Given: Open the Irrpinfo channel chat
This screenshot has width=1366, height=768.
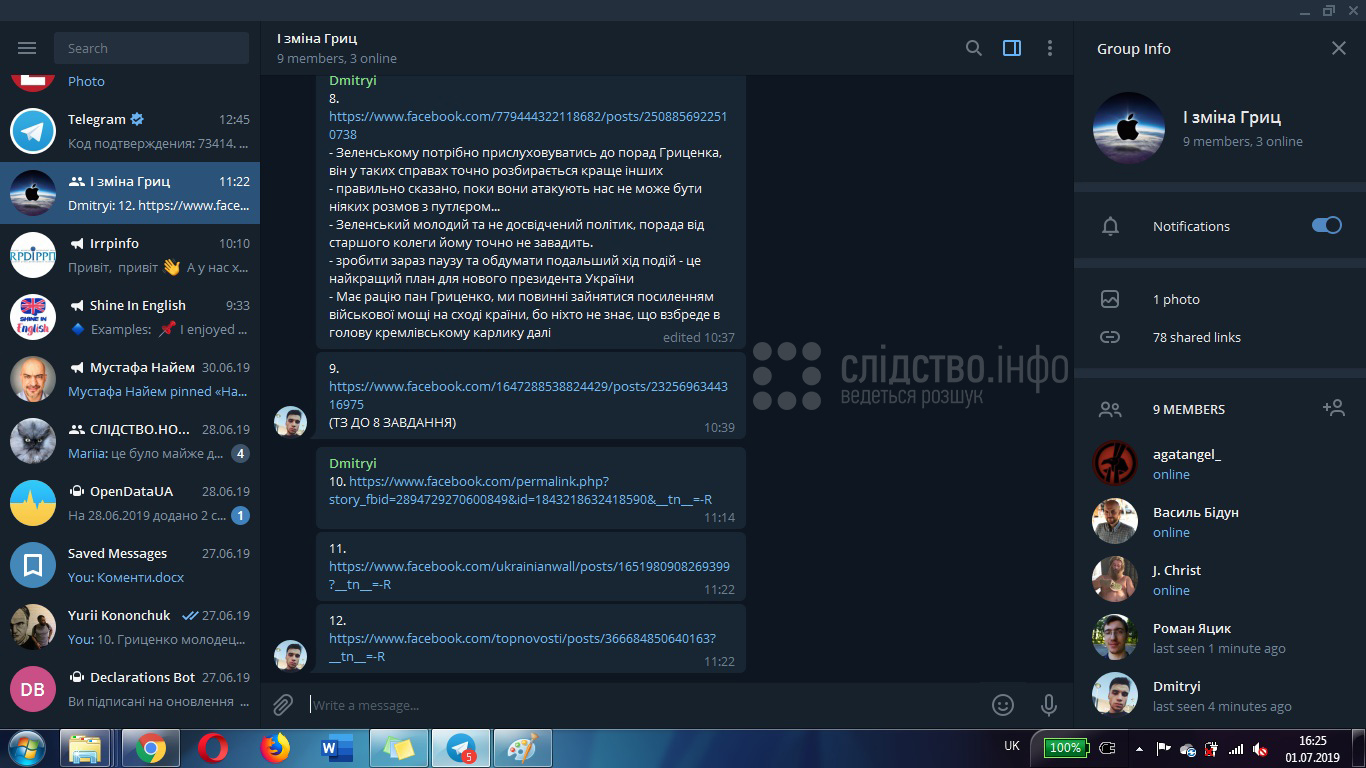Looking at the screenshot, I should click(x=130, y=255).
